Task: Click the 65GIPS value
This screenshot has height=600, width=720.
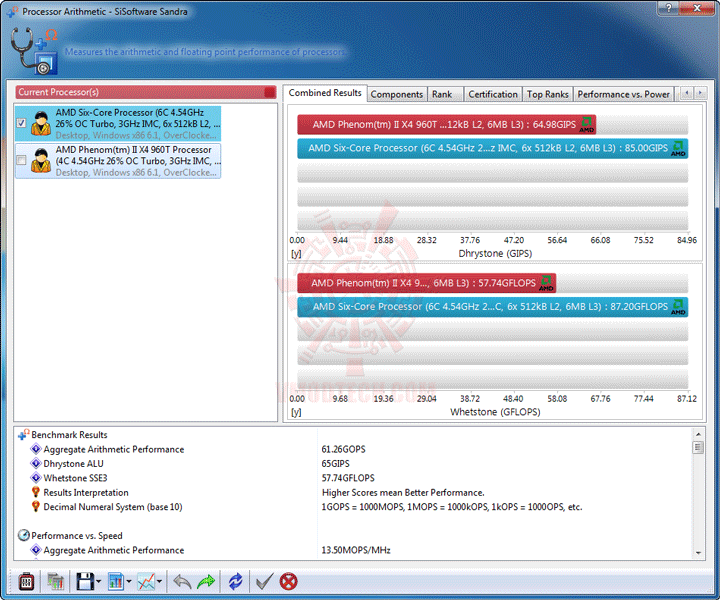Action: (336, 463)
